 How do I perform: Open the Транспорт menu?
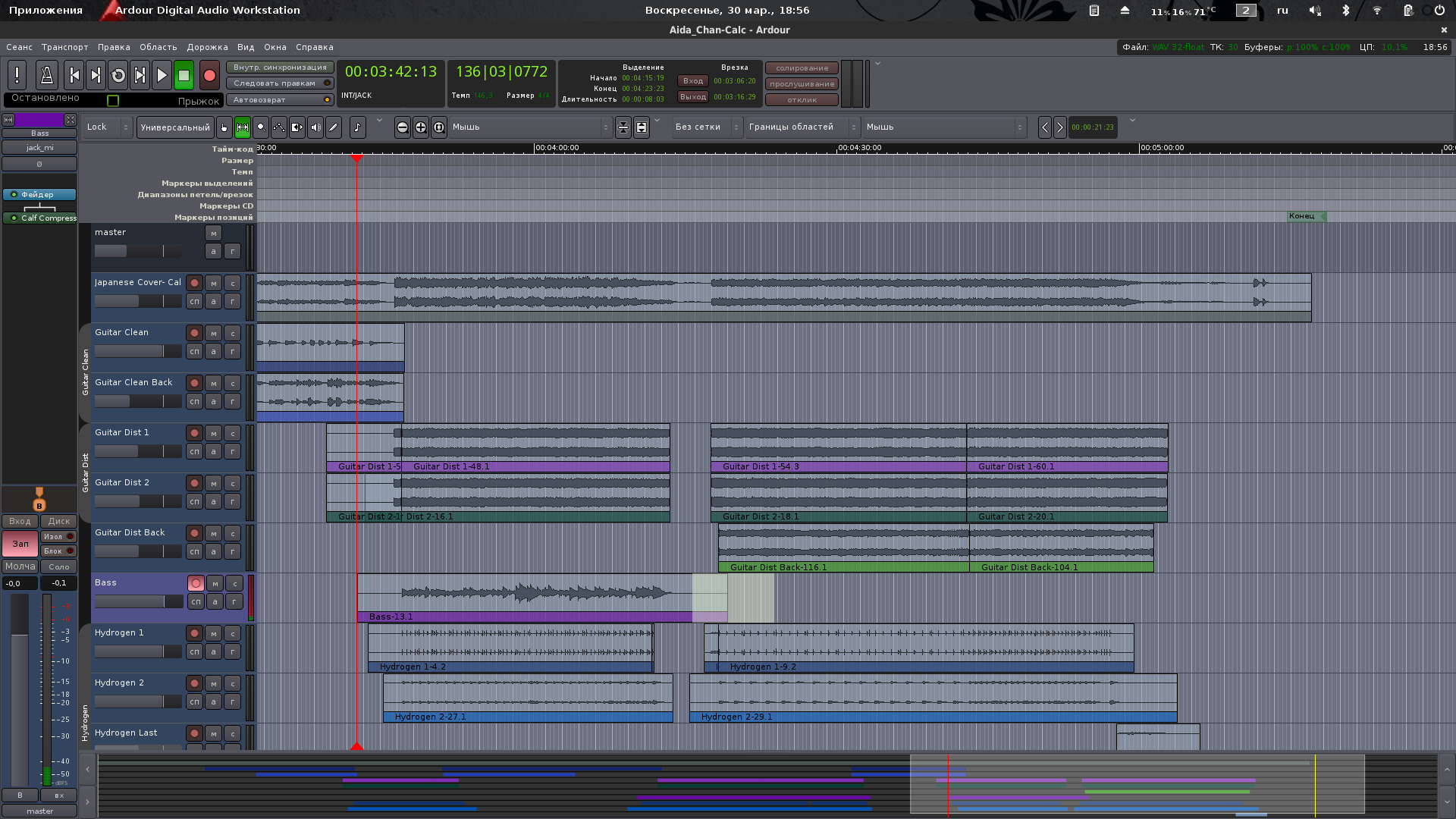[x=65, y=47]
